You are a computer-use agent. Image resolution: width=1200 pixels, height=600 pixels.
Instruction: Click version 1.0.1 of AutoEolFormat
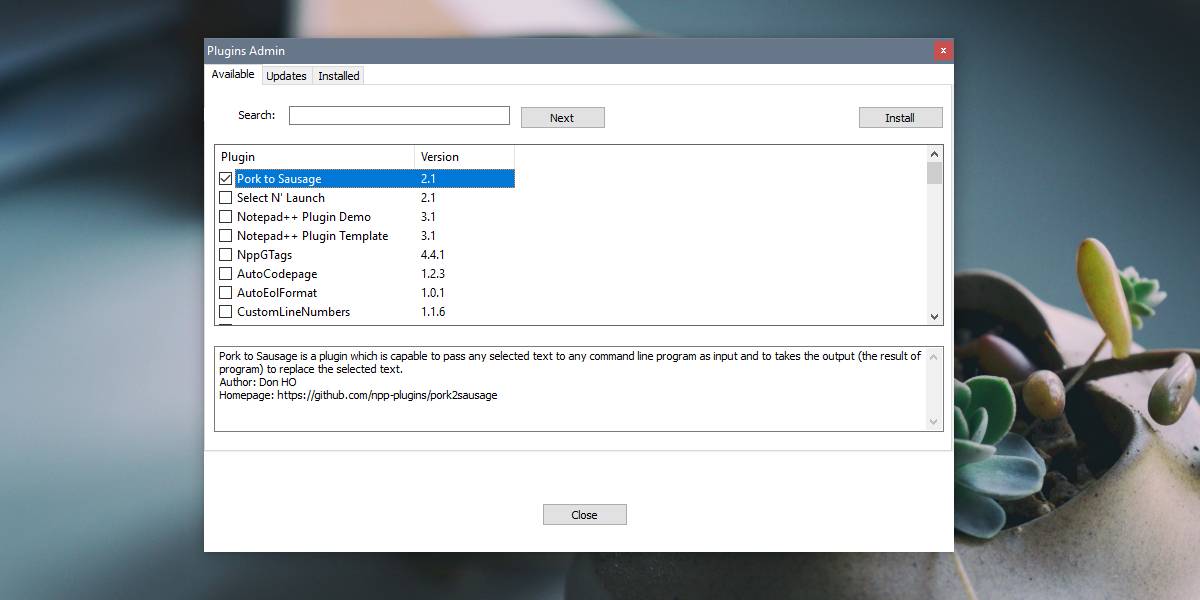pos(433,293)
